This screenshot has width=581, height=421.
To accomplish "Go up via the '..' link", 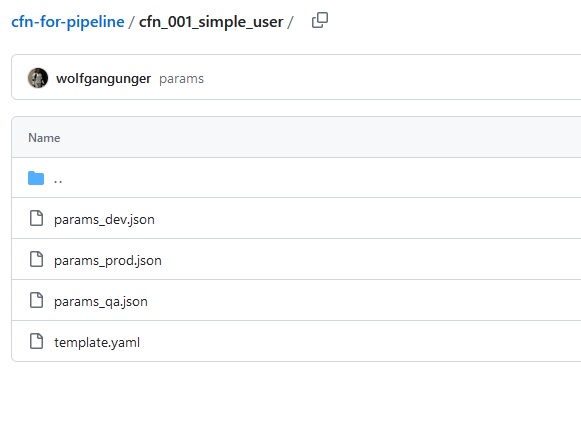I will pos(58,181).
